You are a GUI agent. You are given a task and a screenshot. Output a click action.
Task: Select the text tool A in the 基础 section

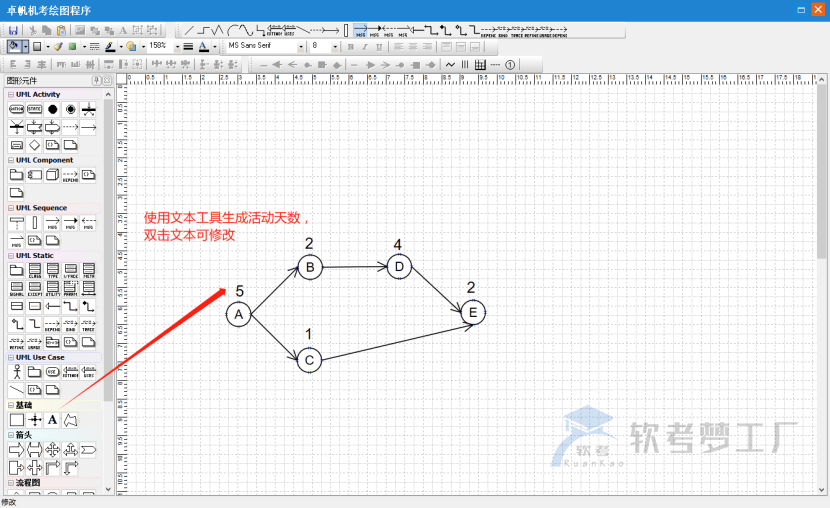(53, 420)
